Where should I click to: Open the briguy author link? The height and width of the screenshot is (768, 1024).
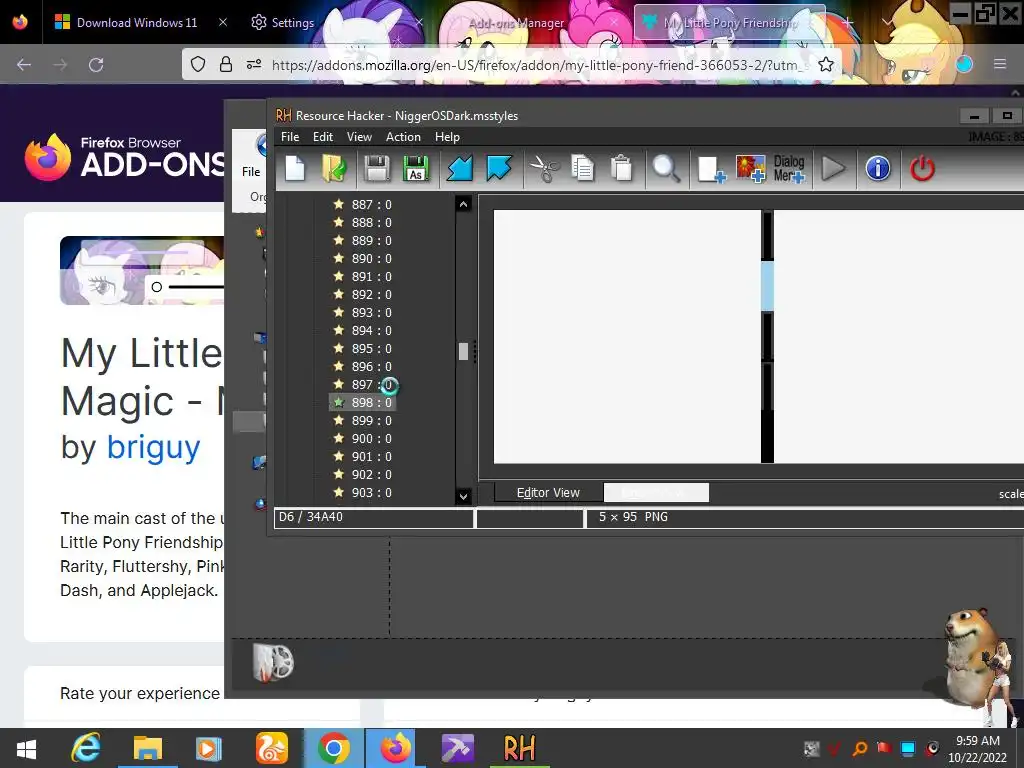(x=153, y=448)
